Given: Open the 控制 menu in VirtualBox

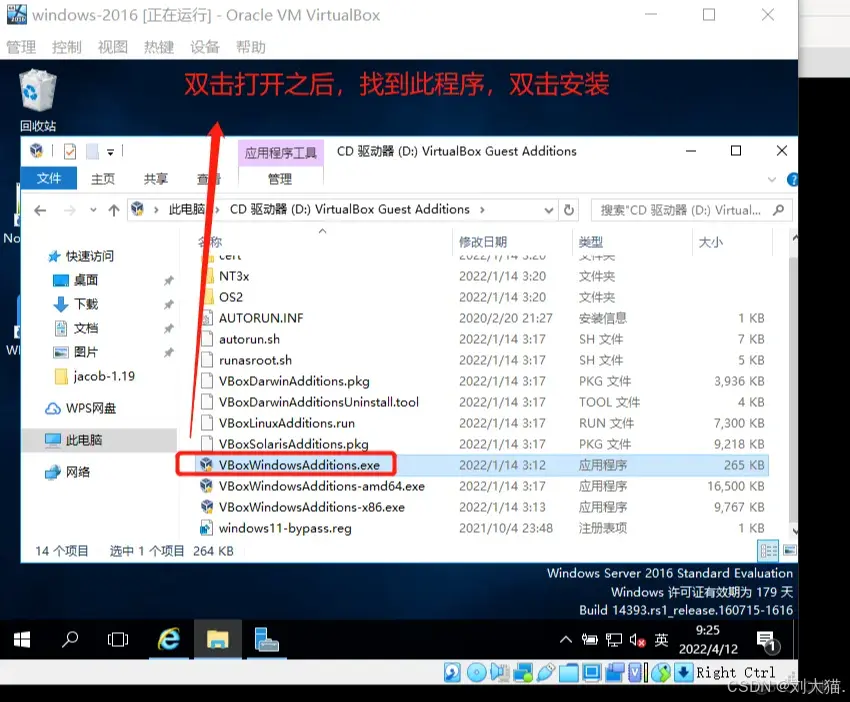Looking at the screenshot, I should coord(67,47).
